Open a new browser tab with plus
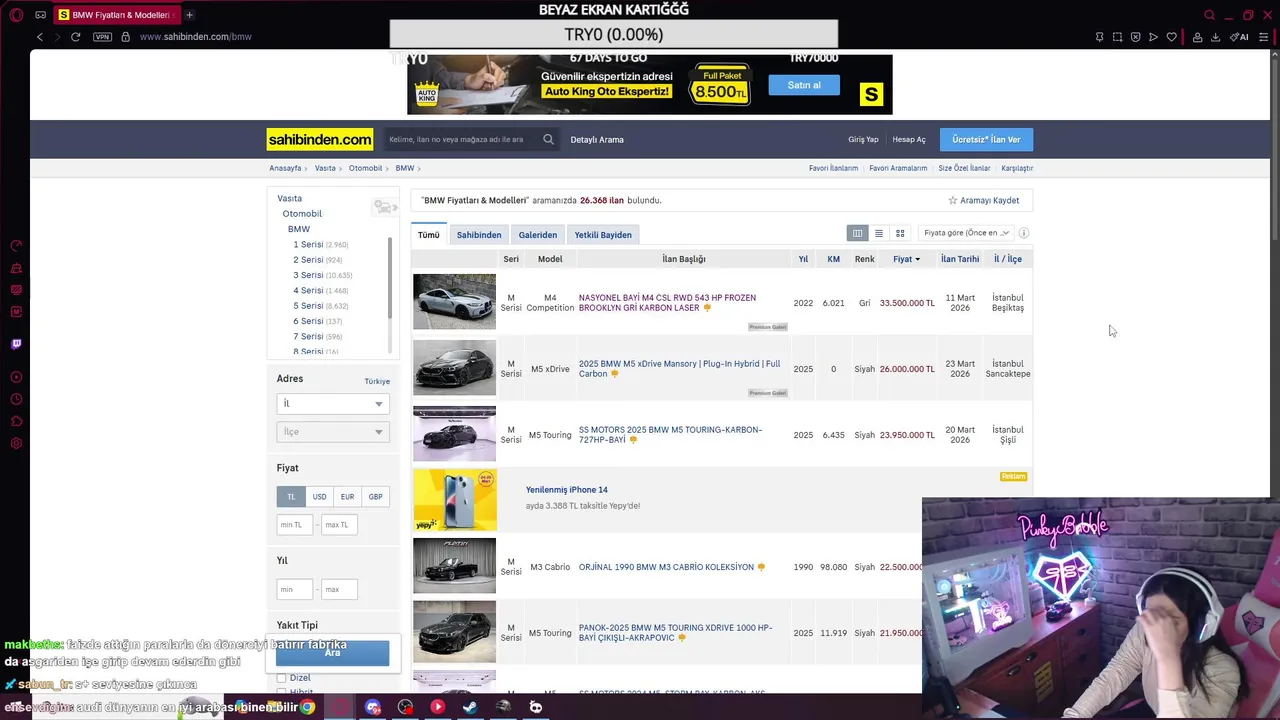The width and height of the screenshot is (1280, 720). (189, 15)
